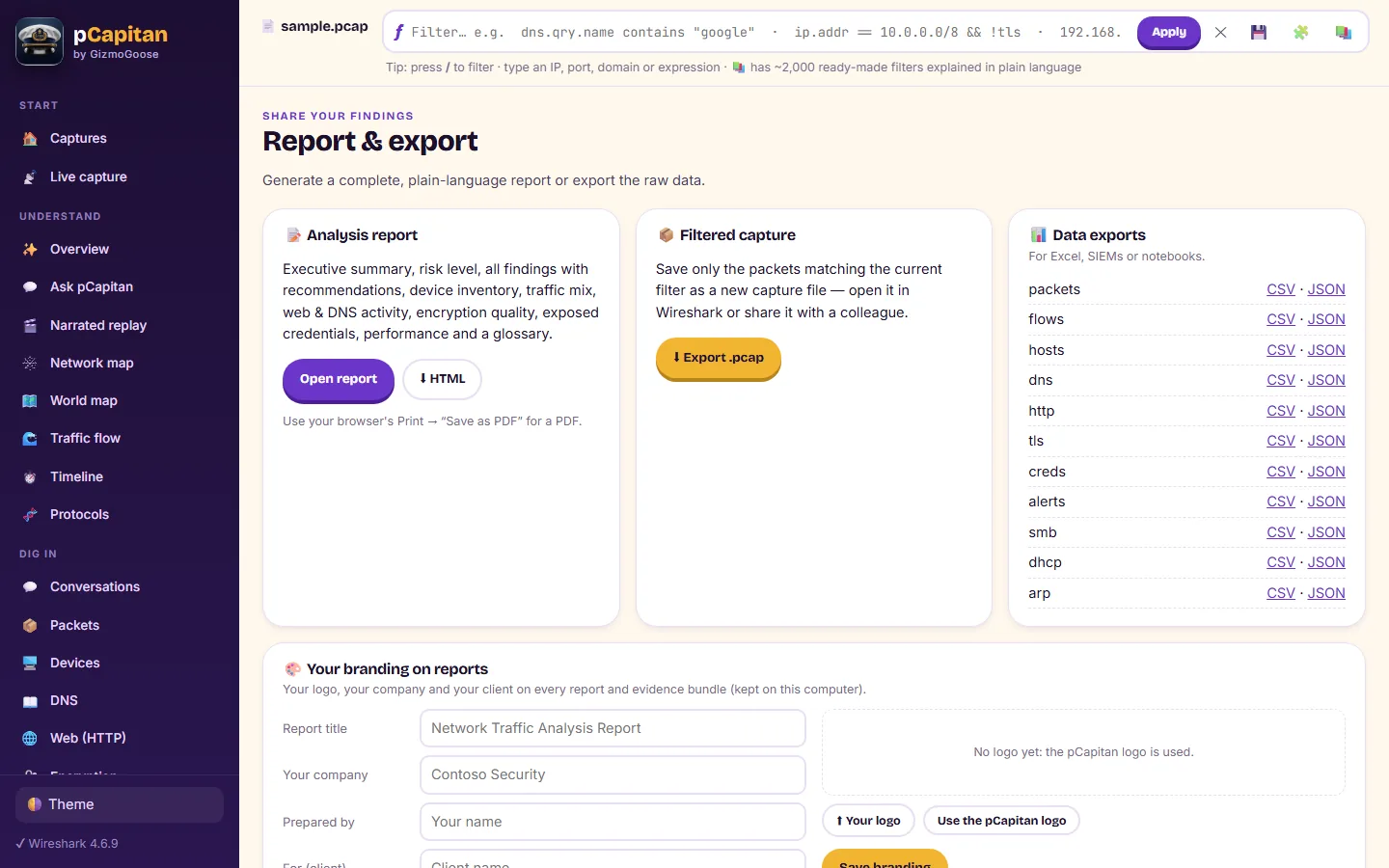Click the Traffic flow icon
The height and width of the screenshot is (868, 1389).
(30, 439)
